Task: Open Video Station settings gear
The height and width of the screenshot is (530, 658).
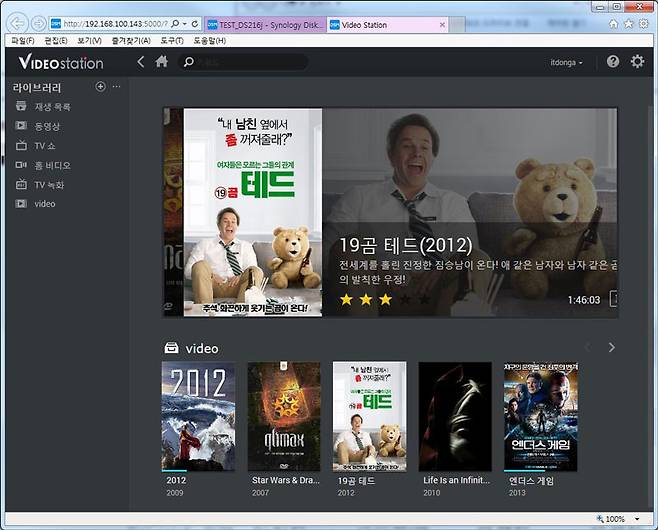Action: click(637, 62)
